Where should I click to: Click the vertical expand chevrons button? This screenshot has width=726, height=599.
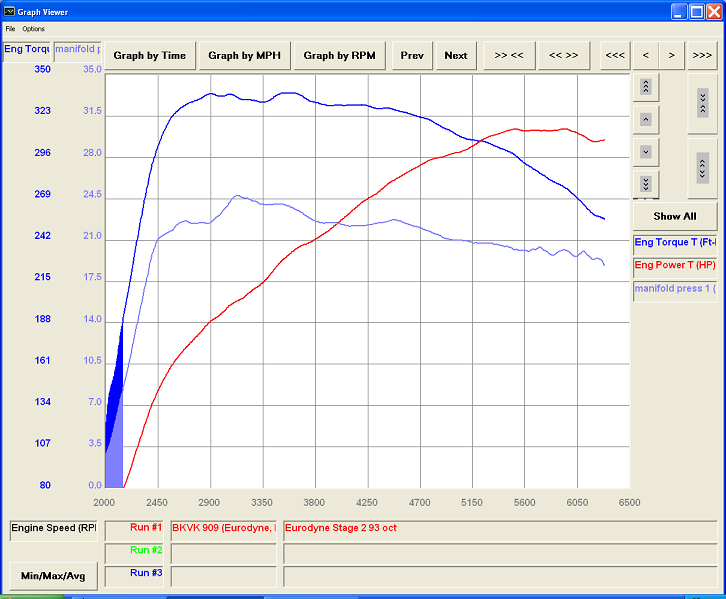click(702, 166)
